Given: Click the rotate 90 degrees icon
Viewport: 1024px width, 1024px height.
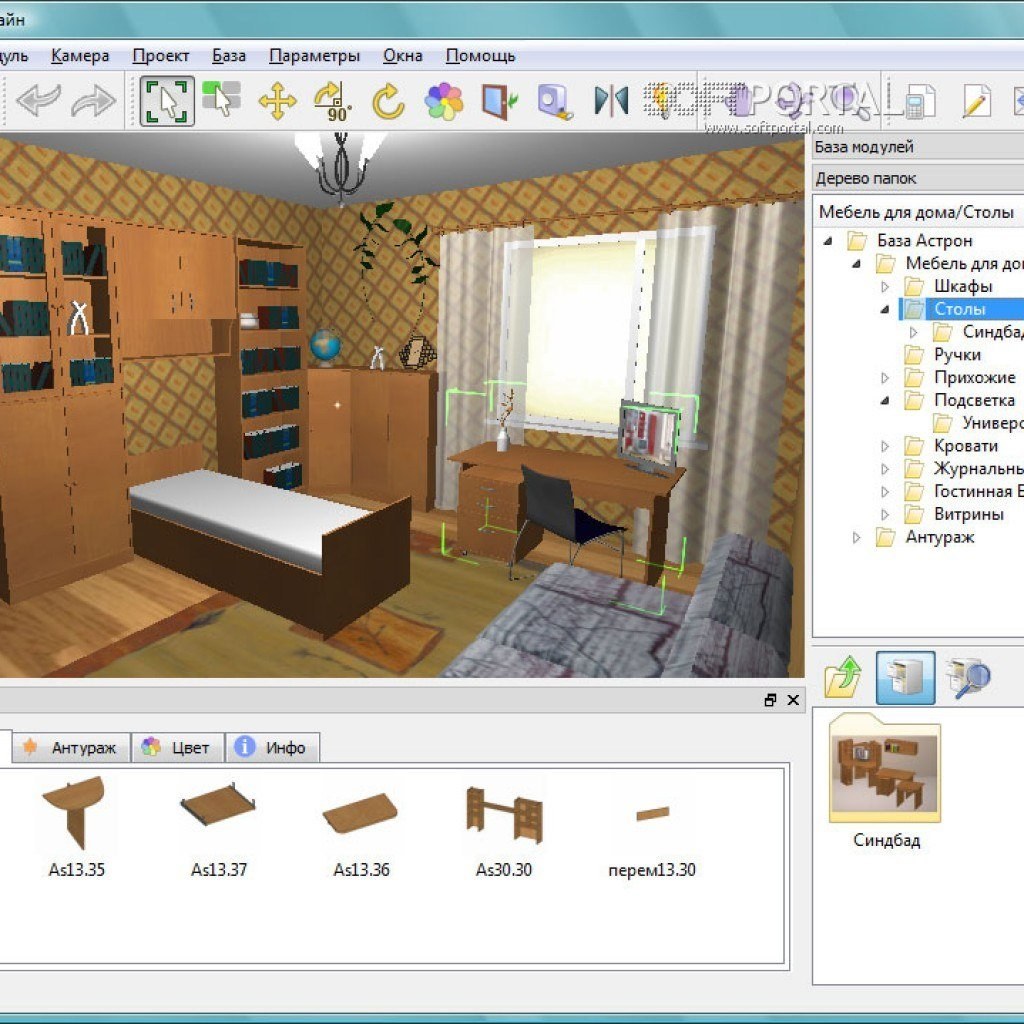Looking at the screenshot, I should click(331, 100).
